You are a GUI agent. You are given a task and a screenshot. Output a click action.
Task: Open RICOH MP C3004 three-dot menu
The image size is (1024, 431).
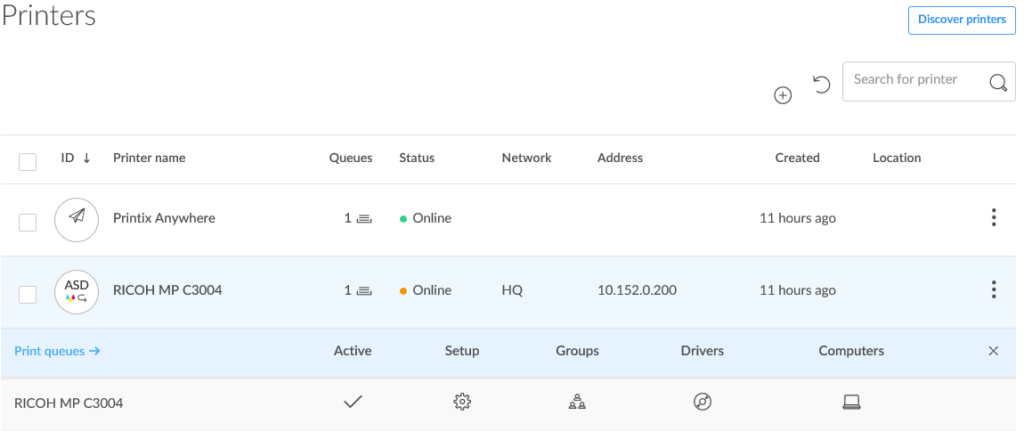993,289
